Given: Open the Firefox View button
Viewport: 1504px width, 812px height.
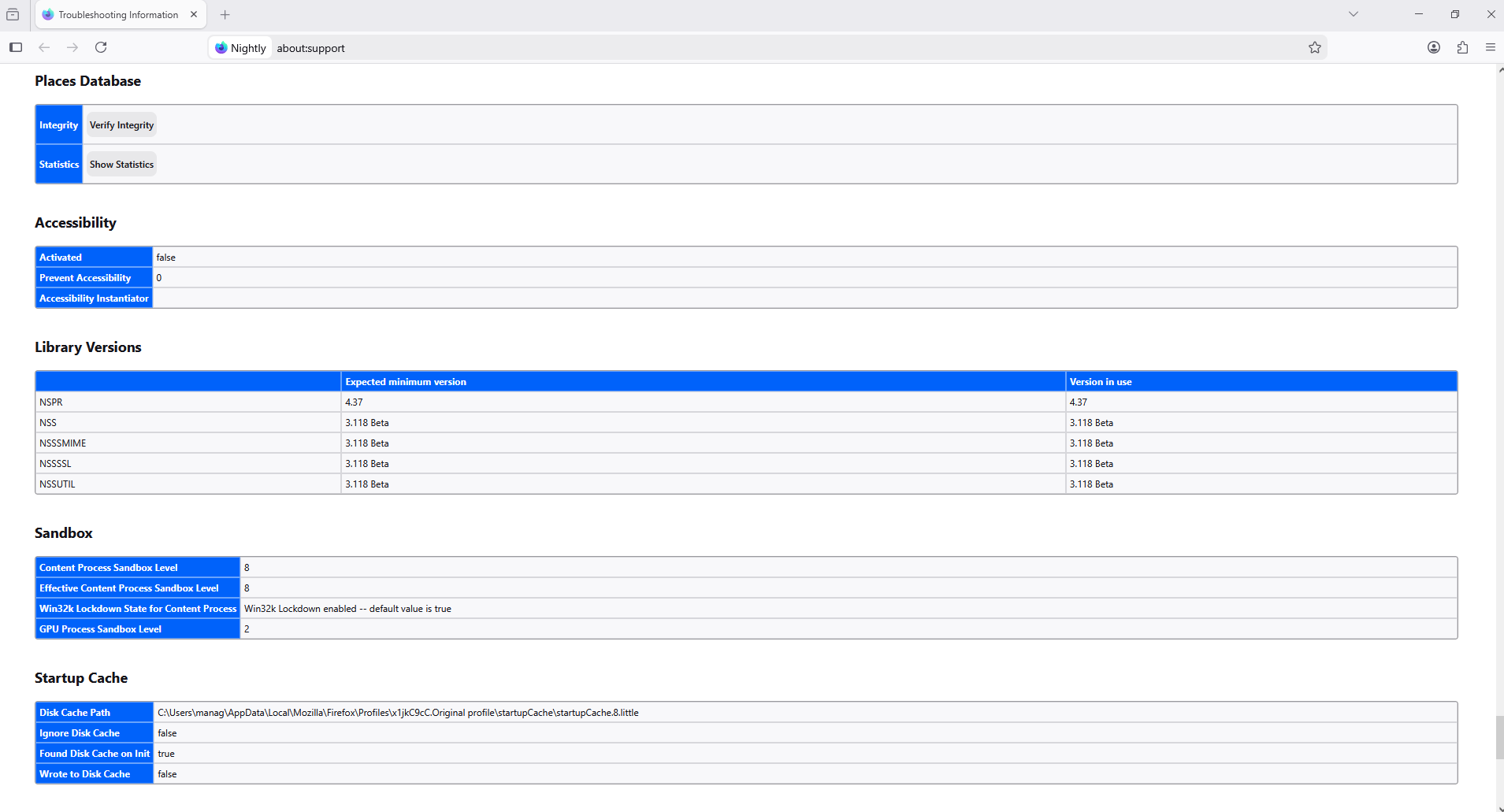Looking at the screenshot, I should [x=13, y=14].
